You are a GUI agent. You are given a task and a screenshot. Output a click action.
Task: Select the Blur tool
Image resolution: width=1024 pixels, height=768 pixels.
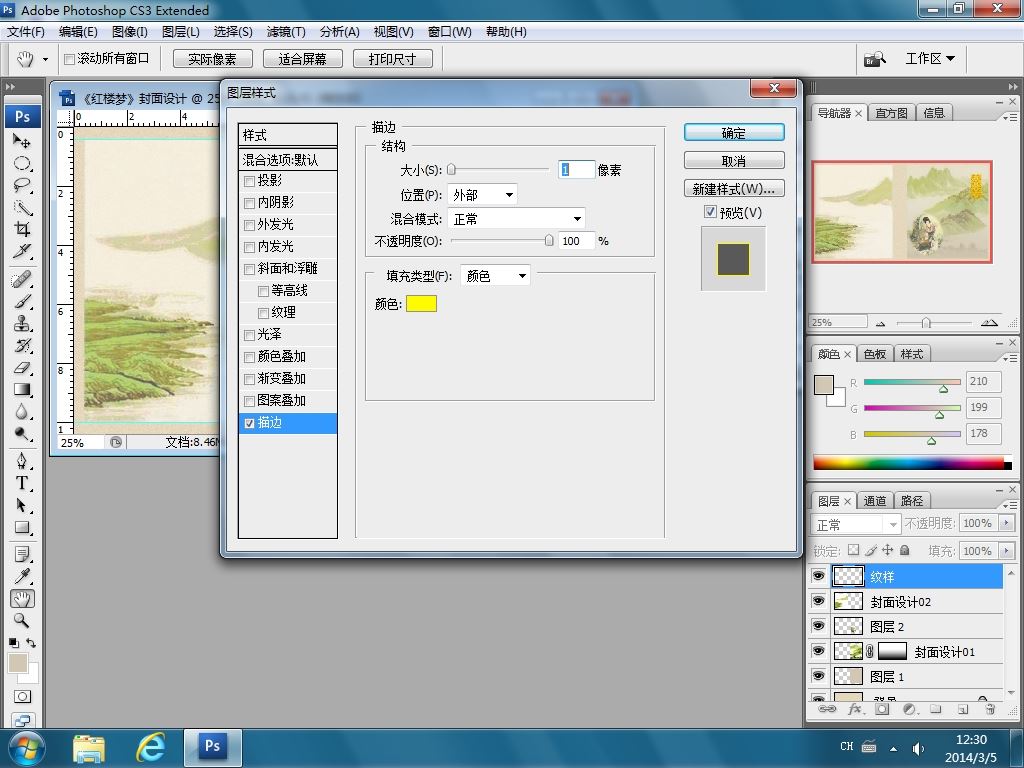[22, 412]
